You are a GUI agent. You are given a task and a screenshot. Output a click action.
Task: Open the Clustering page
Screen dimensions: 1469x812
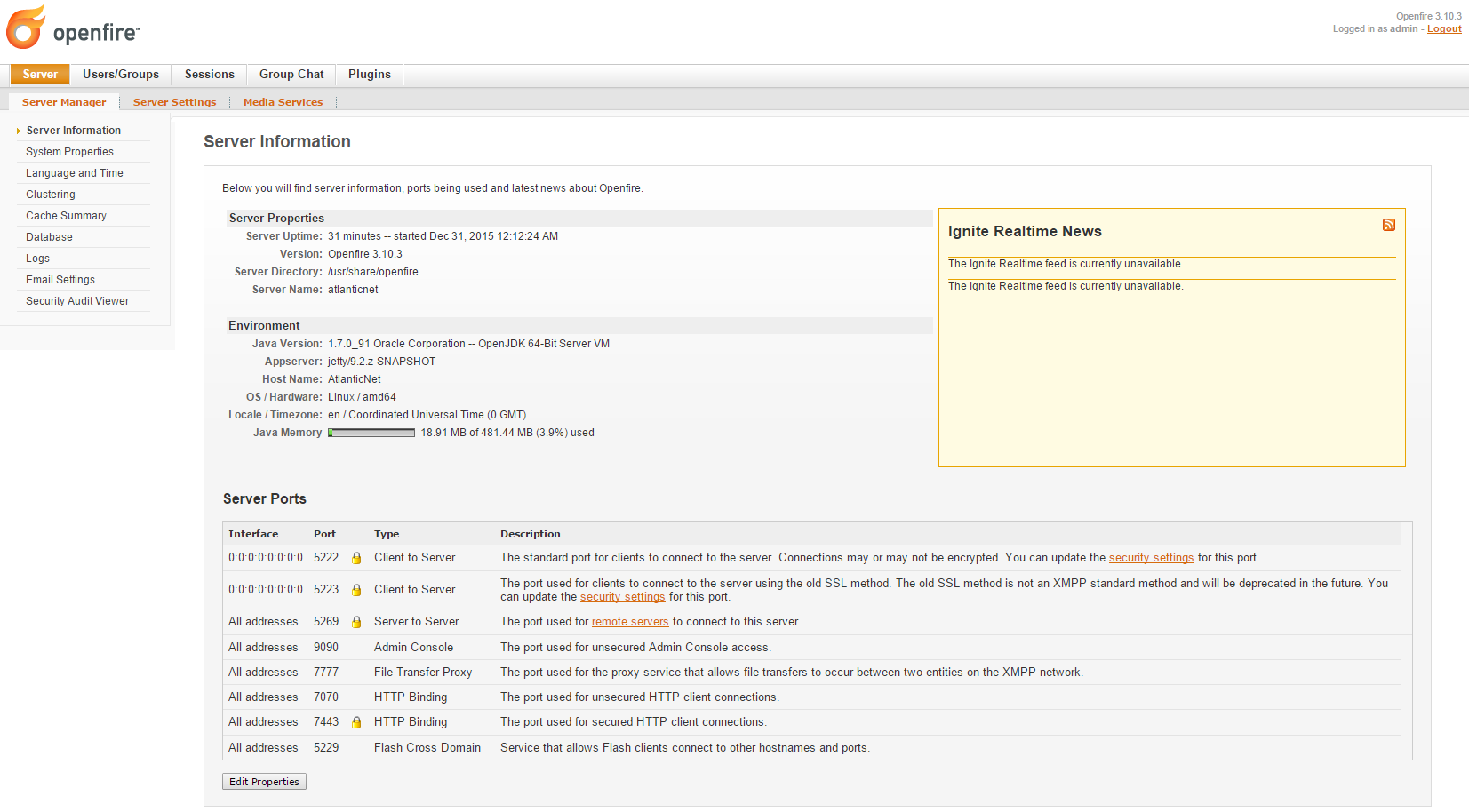pos(51,195)
